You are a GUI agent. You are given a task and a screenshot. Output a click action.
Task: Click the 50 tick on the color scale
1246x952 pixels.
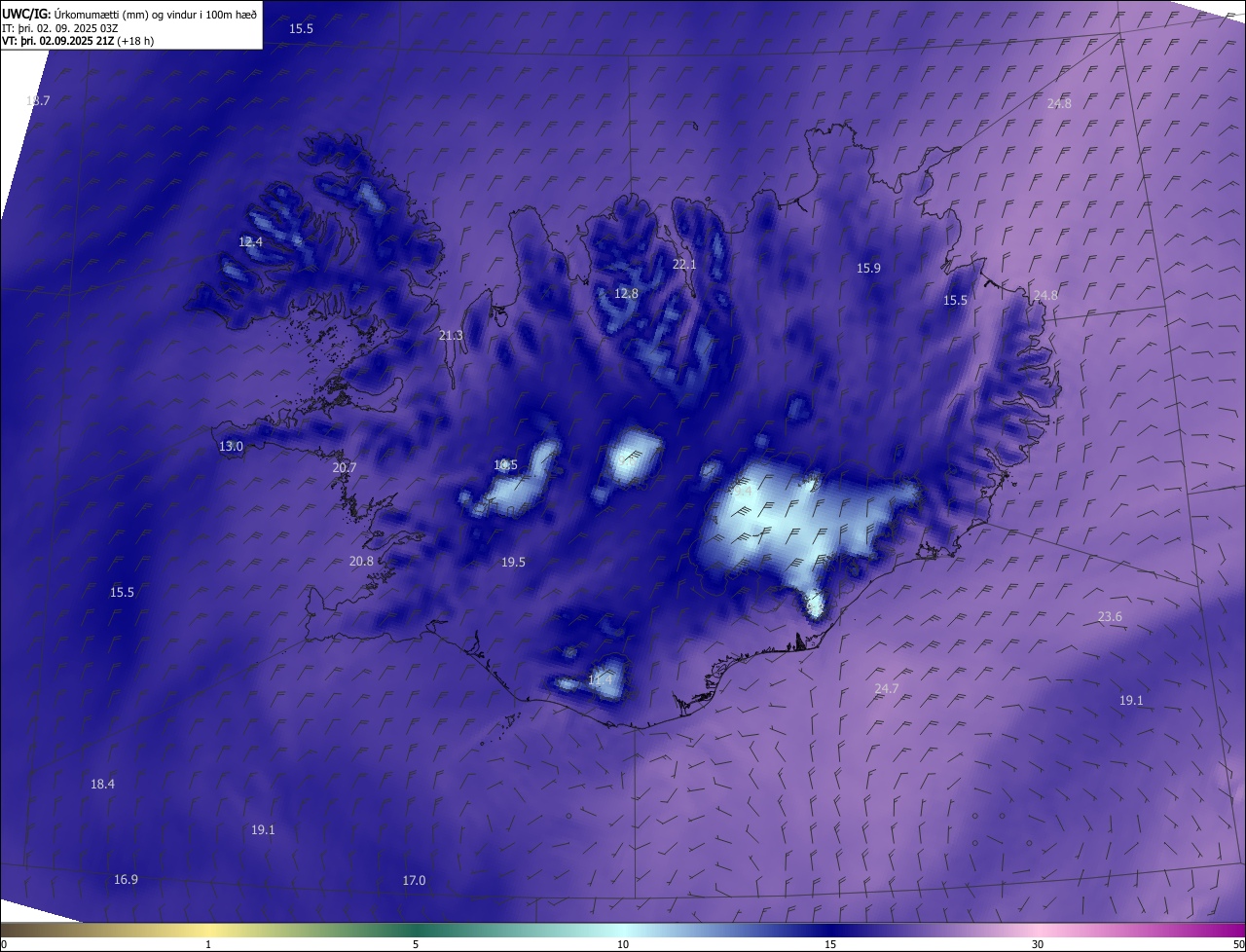tap(1238, 945)
